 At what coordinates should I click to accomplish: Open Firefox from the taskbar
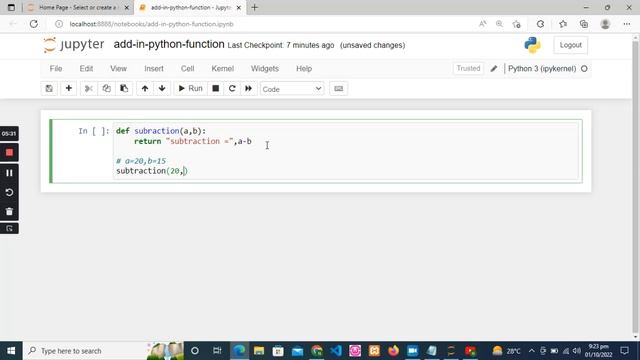click(393, 351)
